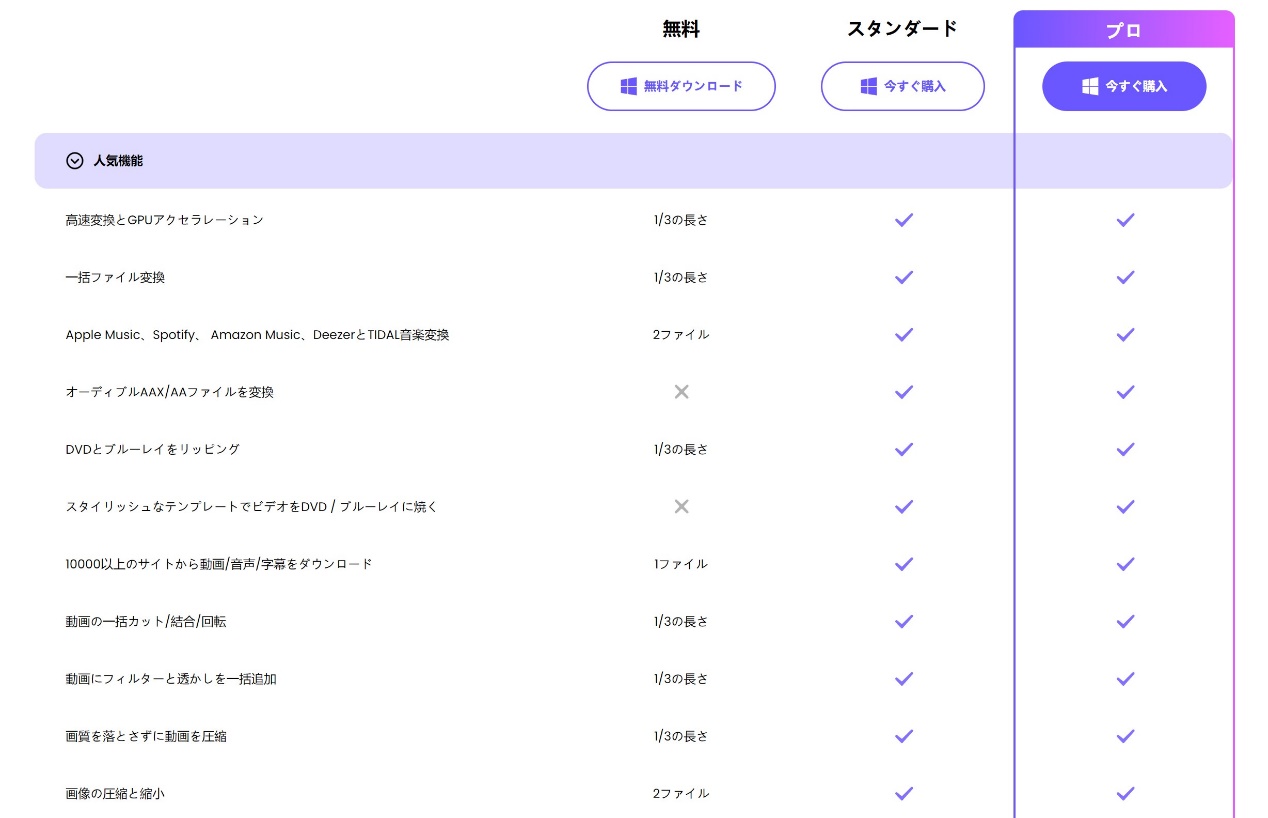Viewport: 1268px width, 818px height.
Task: Click the DVDとブルーレイをリッピング label
Action: (153, 449)
